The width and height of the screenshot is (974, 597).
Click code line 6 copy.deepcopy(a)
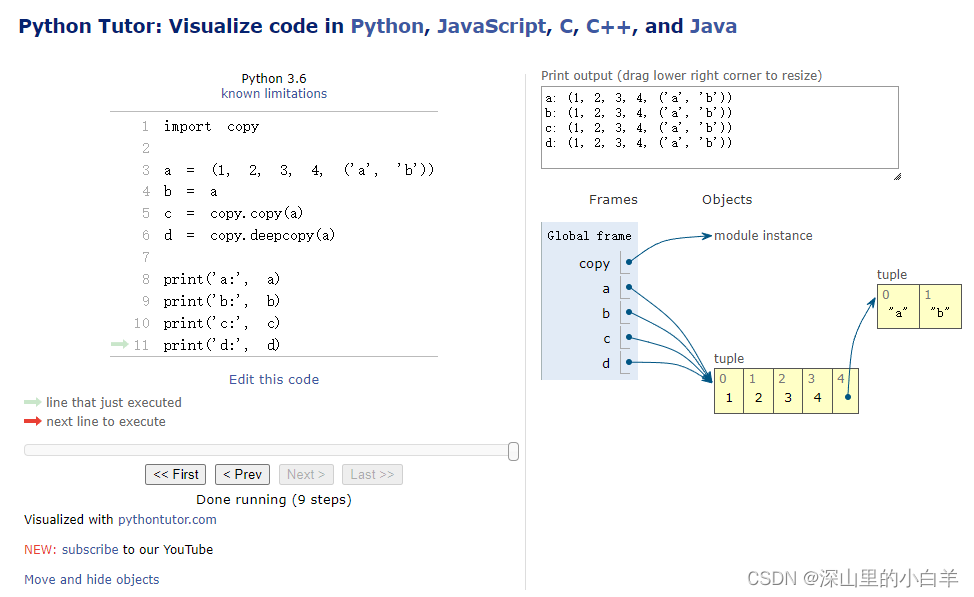coord(249,235)
